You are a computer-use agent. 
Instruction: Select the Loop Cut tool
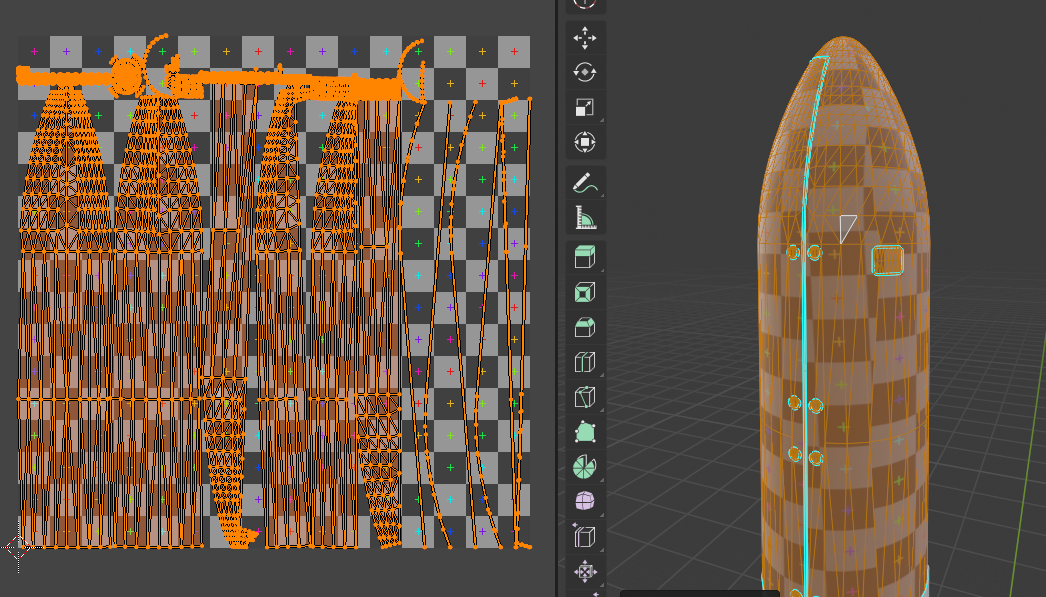585,362
